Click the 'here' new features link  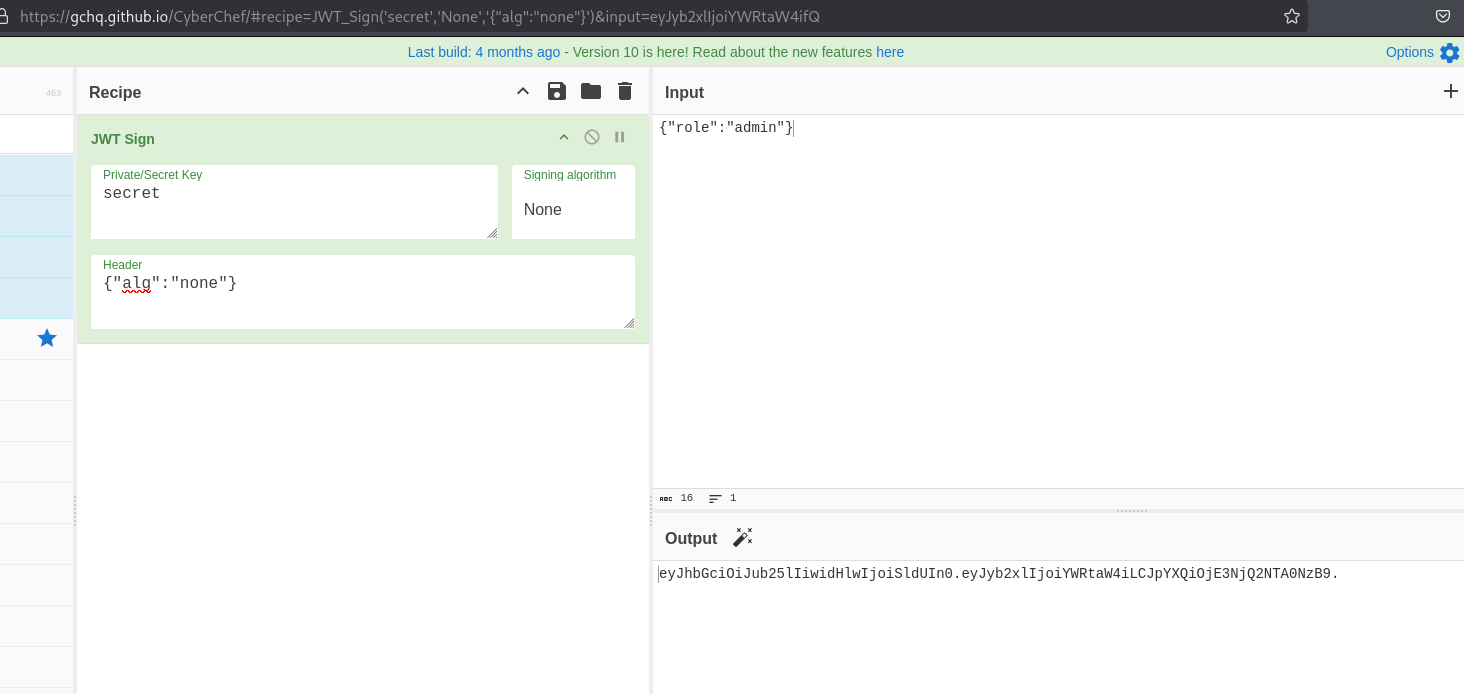point(890,52)
